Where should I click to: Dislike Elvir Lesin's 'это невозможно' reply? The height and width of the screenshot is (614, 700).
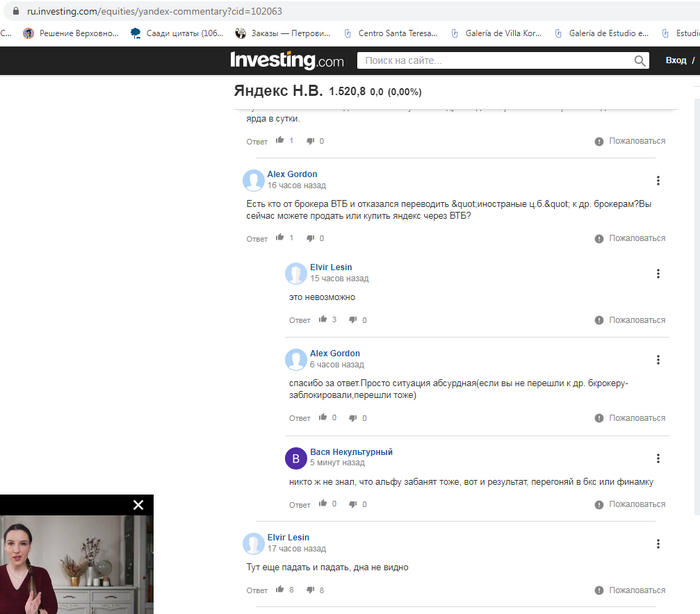353,320
